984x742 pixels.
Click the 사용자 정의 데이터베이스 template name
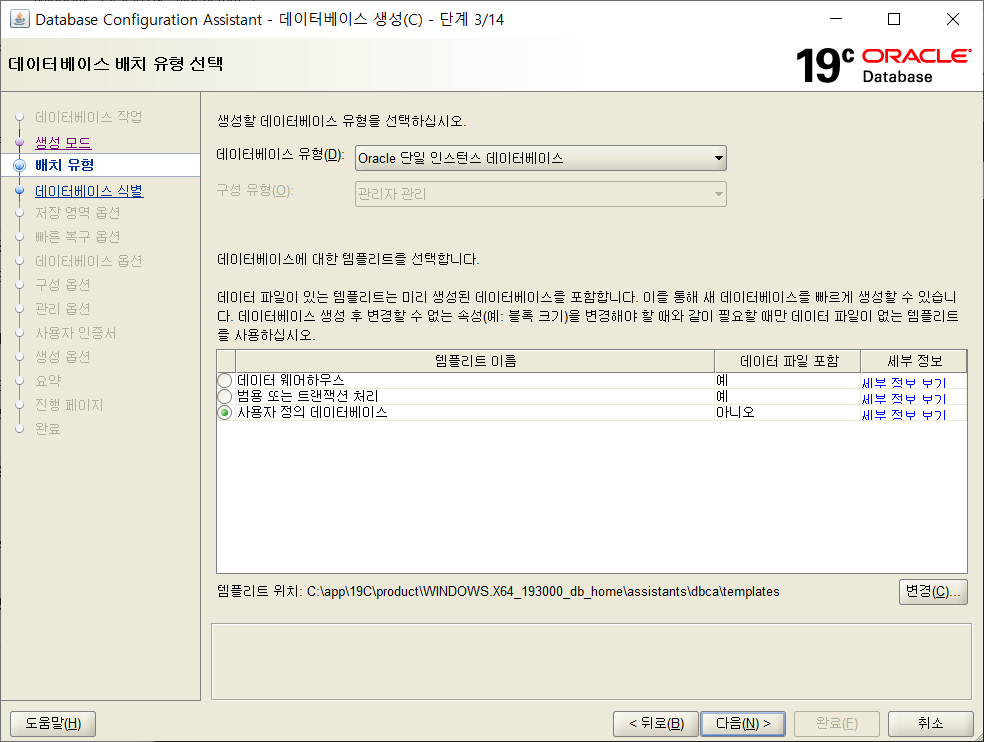(x=312, y=412)
